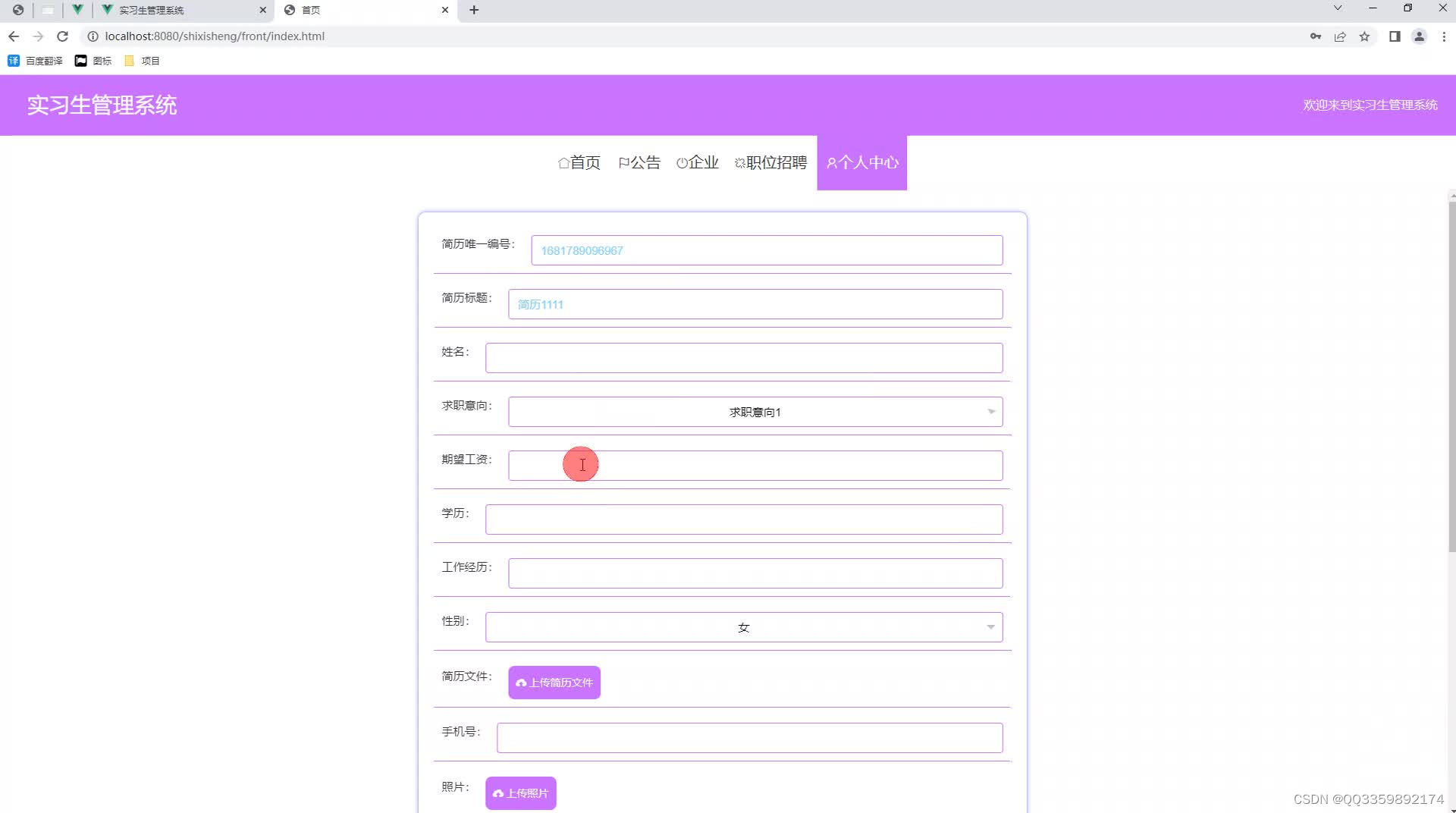Open 企业 navigation item

[x=698, y=162]
